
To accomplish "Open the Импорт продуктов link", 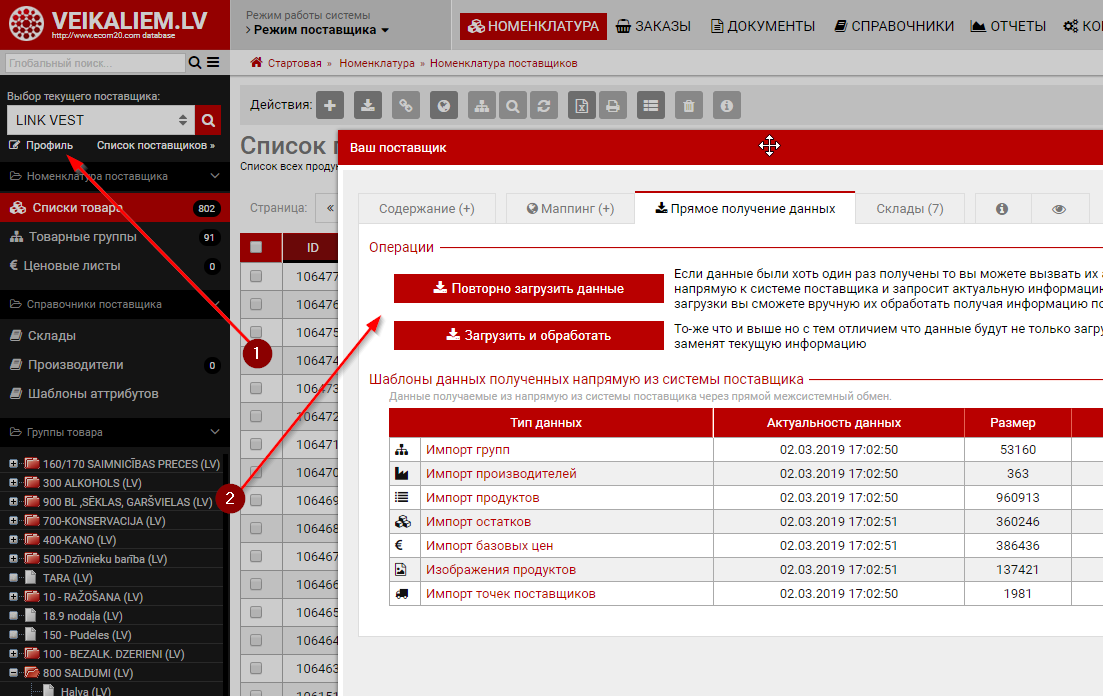I will pyautogui.click(x=482, y=497).
